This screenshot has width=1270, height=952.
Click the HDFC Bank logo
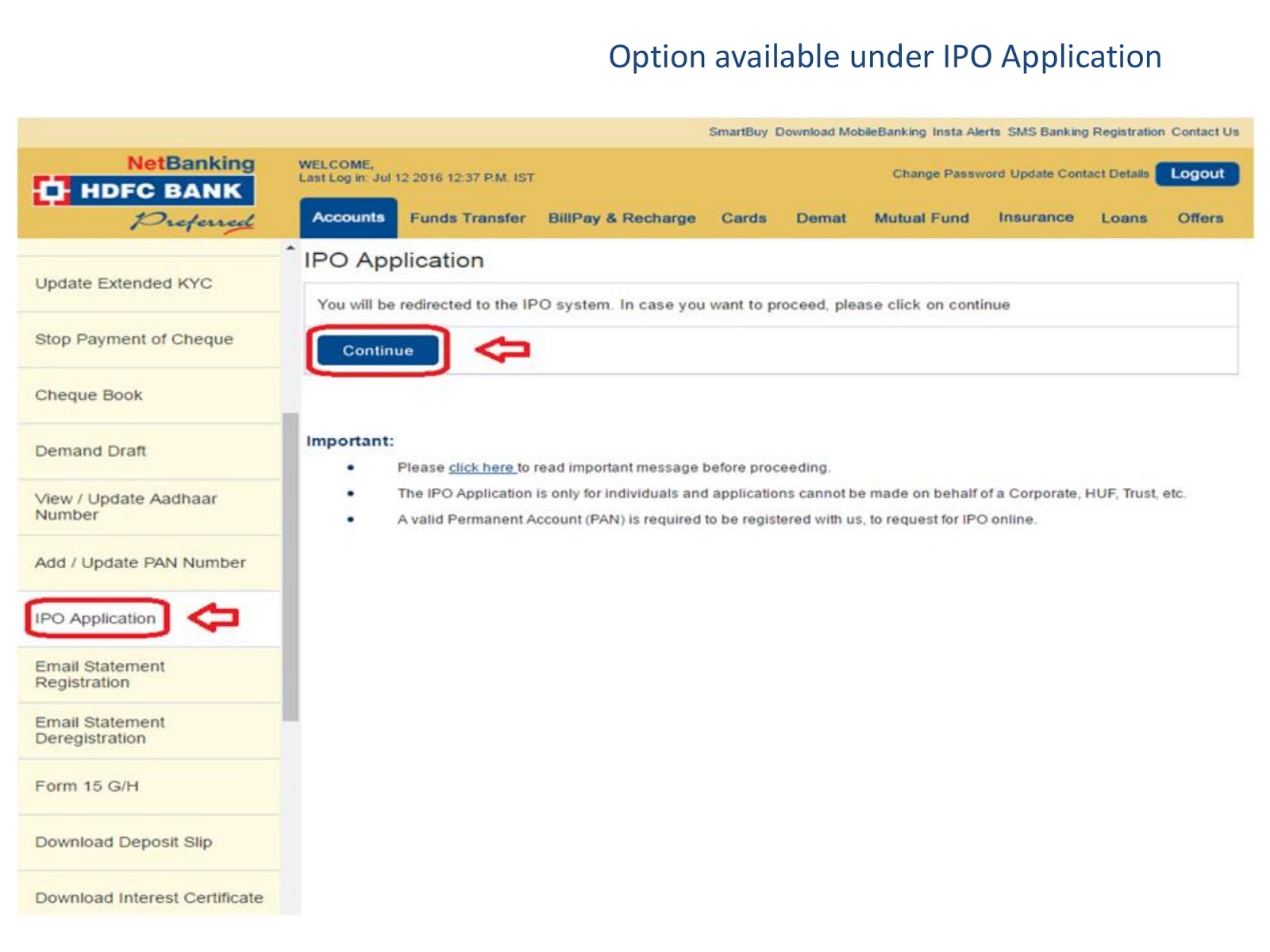pos(144,190)
